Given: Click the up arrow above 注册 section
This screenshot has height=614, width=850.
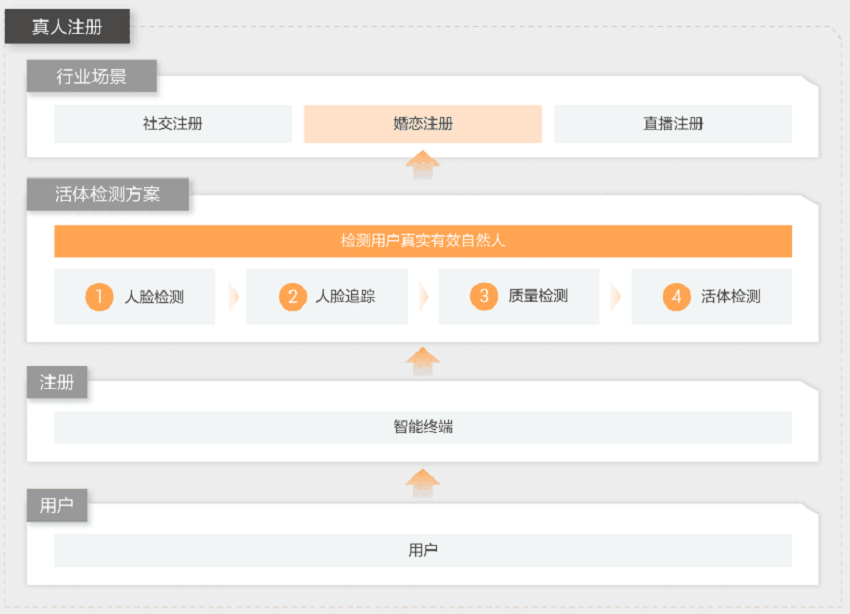Looking at the screenshot, I should click(x=423, y=361).
